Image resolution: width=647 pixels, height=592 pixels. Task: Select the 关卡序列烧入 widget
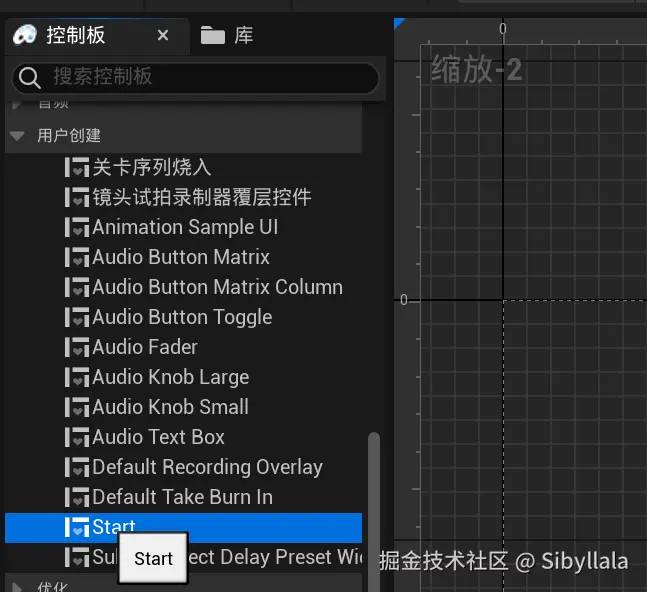pyautogui.click(x=183, y=167)
